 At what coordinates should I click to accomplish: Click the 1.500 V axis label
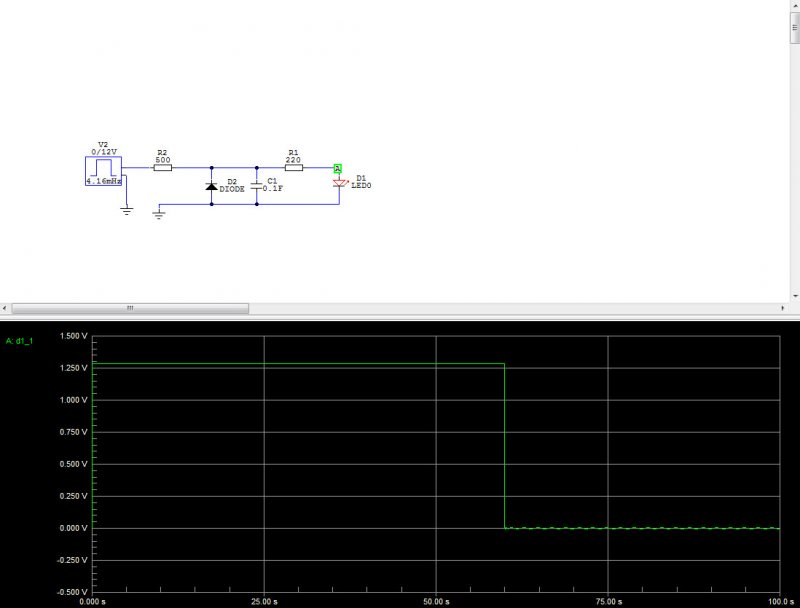73,336
